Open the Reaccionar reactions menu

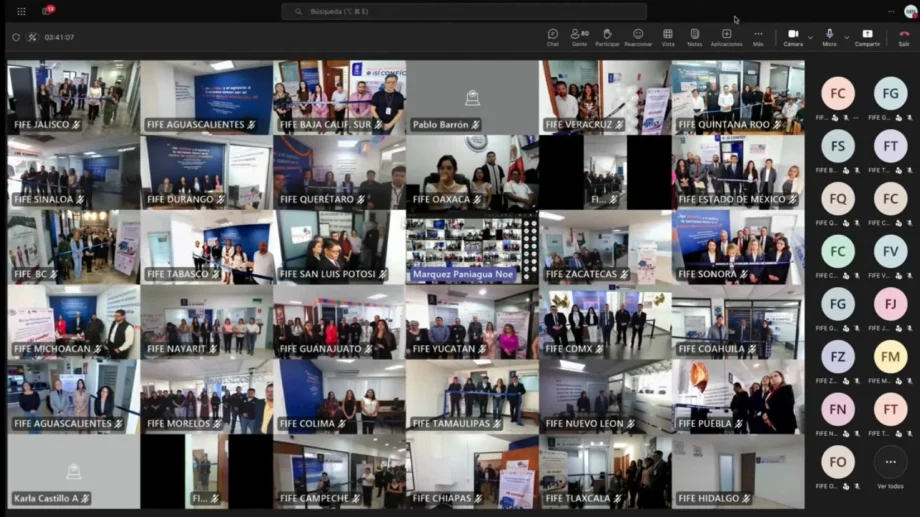click(x=638, y=37)
